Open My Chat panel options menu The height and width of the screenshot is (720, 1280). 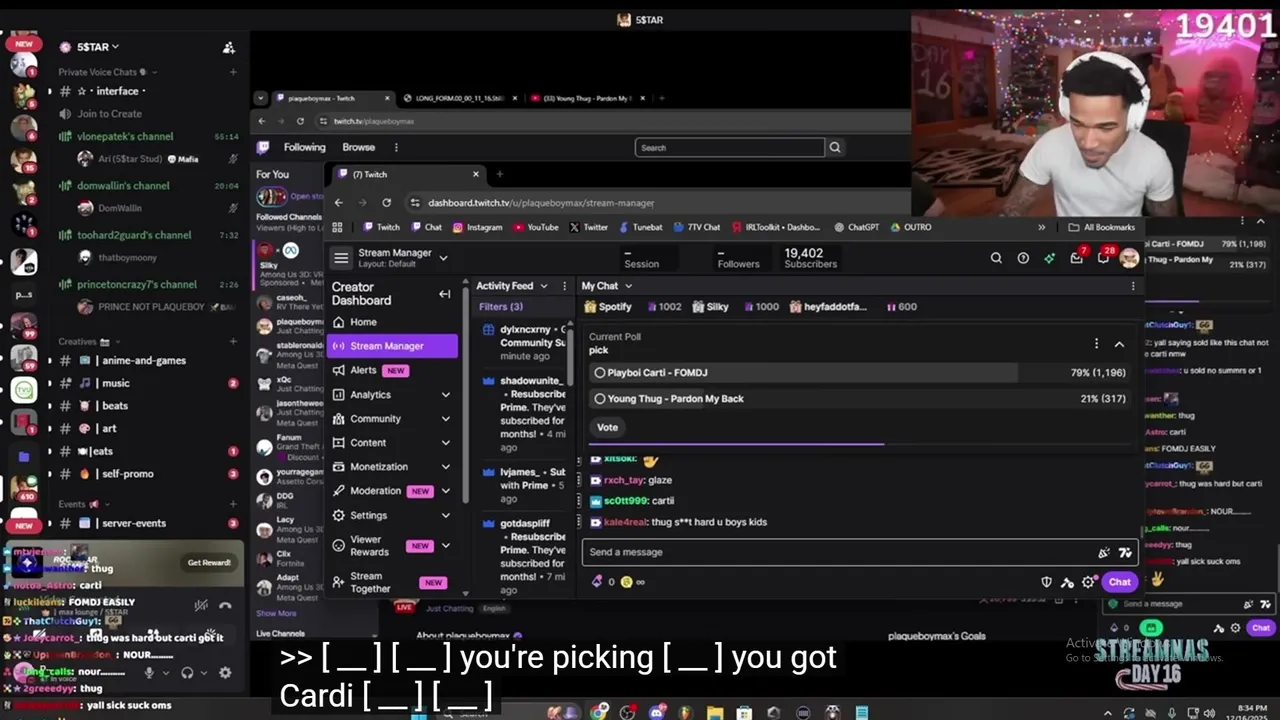[1132, 286]
